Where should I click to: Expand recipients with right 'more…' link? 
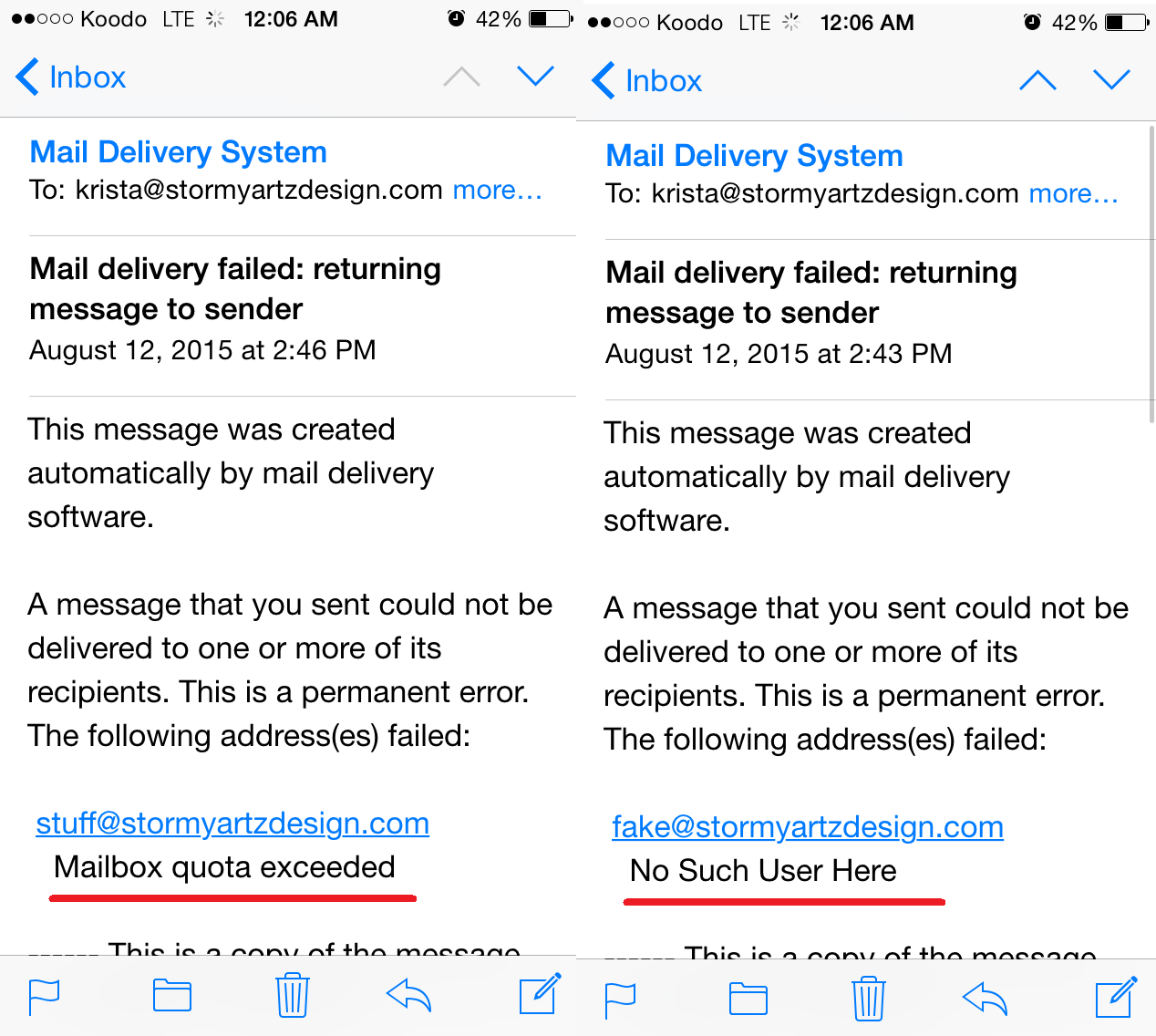click(x=1073, y=193)
